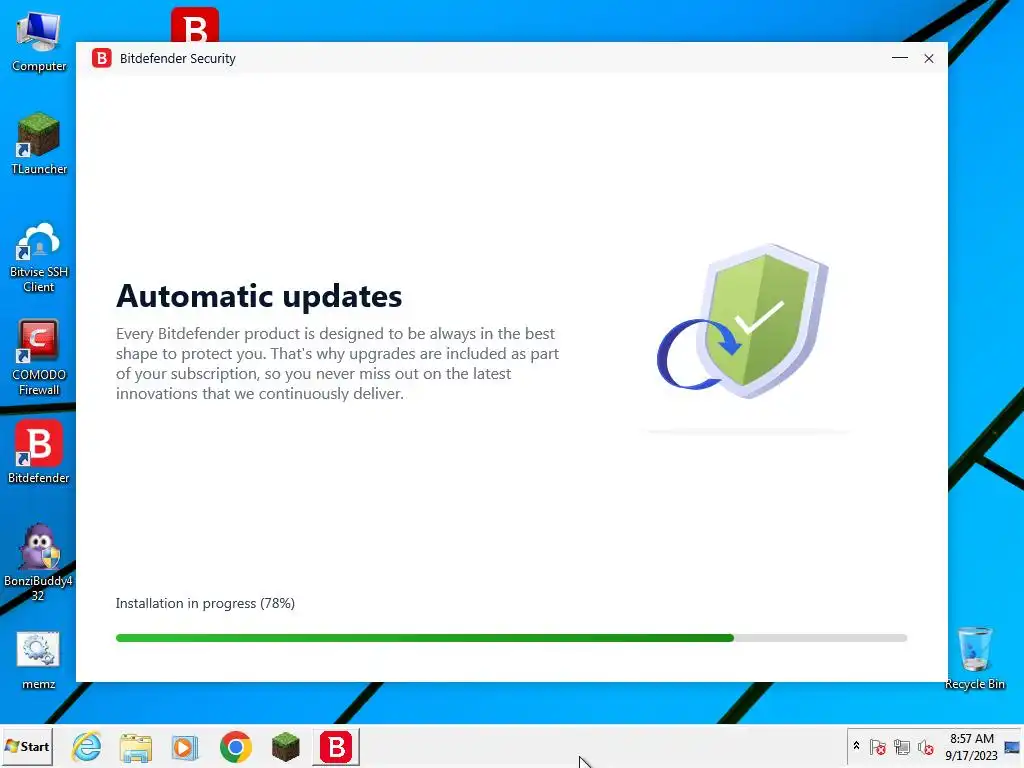Click the Installation in progress (78%) text
Screen dimensions: 1024x768
205,603
